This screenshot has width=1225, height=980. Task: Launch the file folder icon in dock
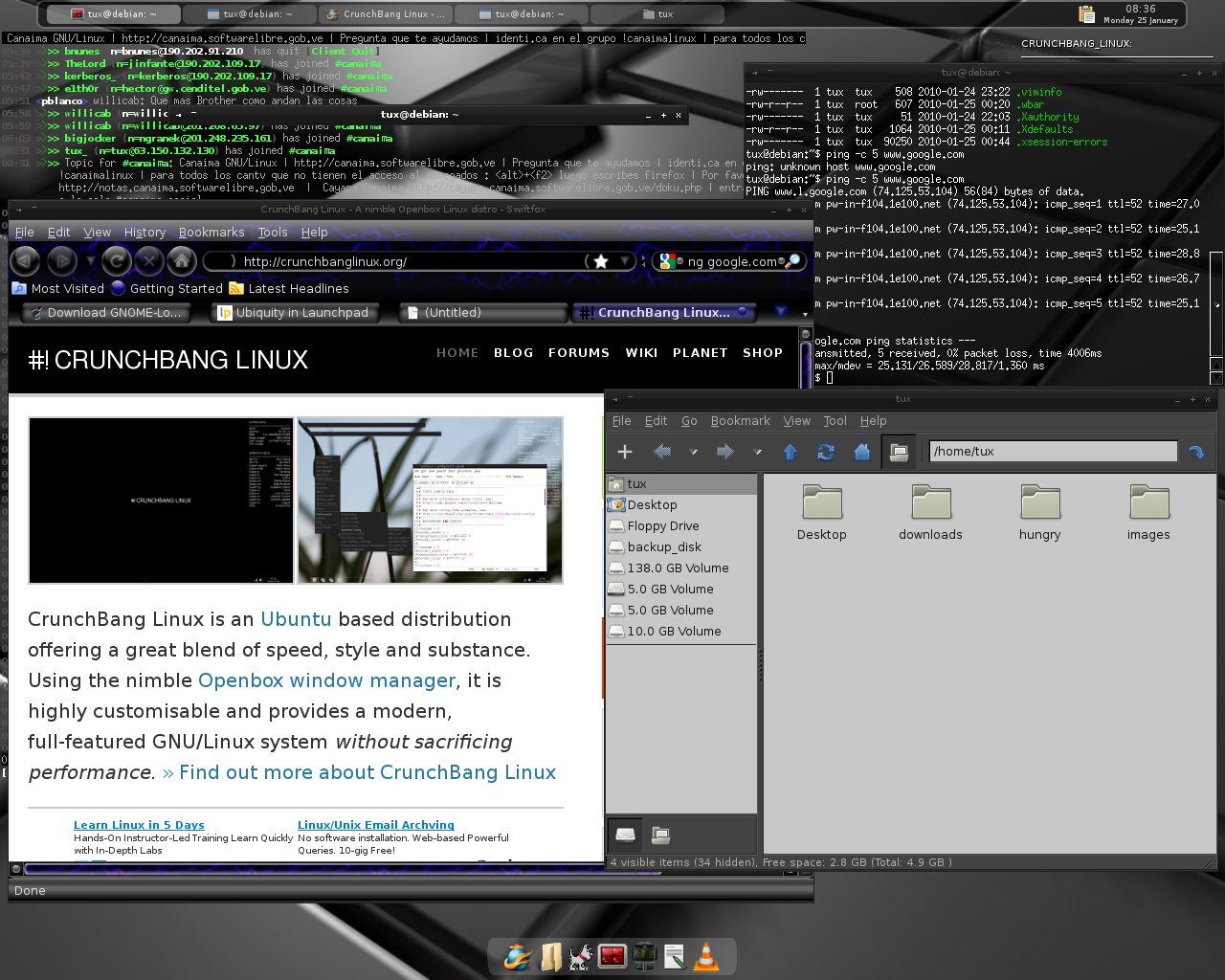tap(550, 956)
